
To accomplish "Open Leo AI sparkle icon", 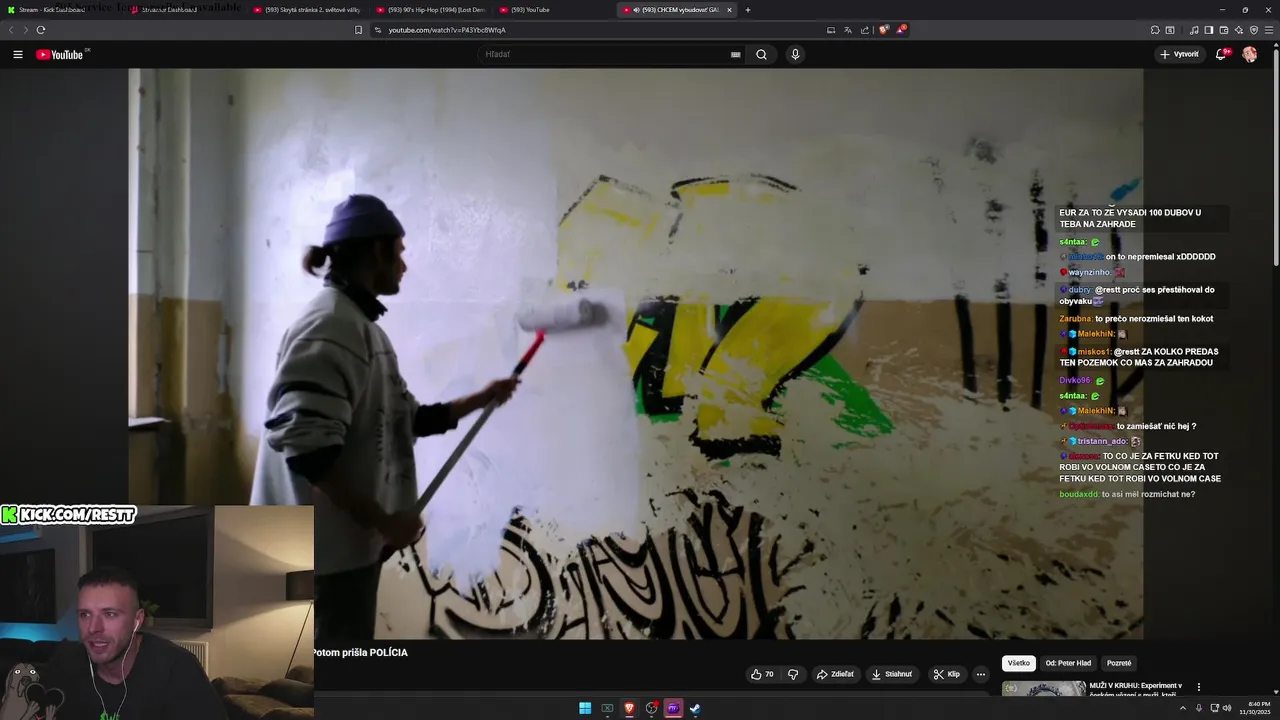I will click(1239, 30).
